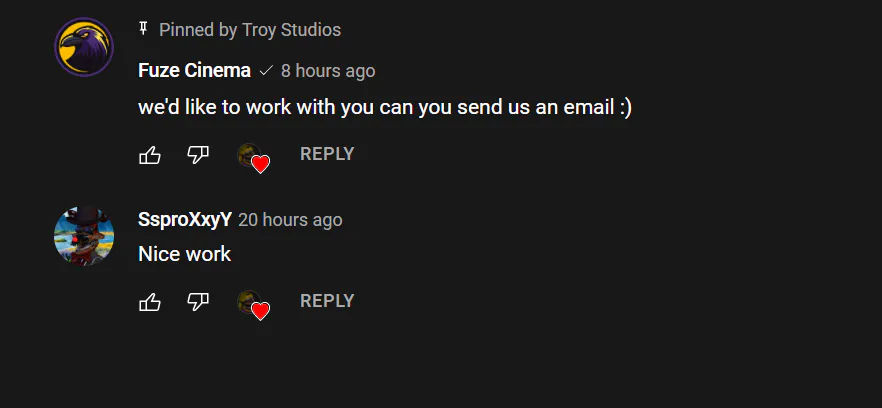Go to SsproXxyY's channel via the username

[184, 220]
